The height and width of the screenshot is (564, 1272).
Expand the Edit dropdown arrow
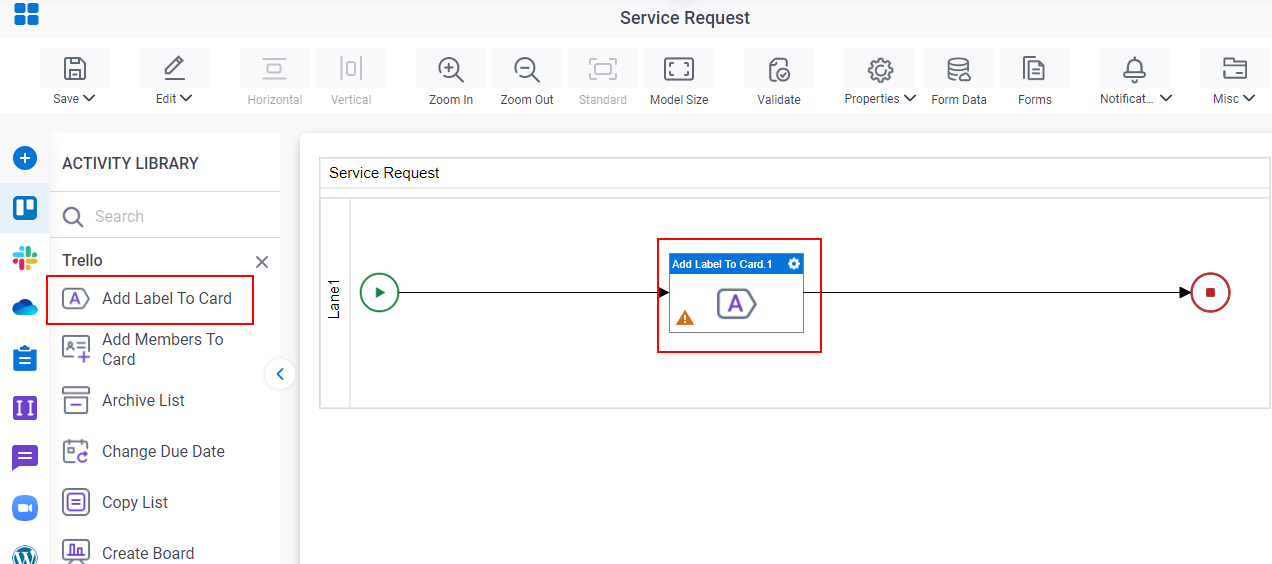(186, 99)
